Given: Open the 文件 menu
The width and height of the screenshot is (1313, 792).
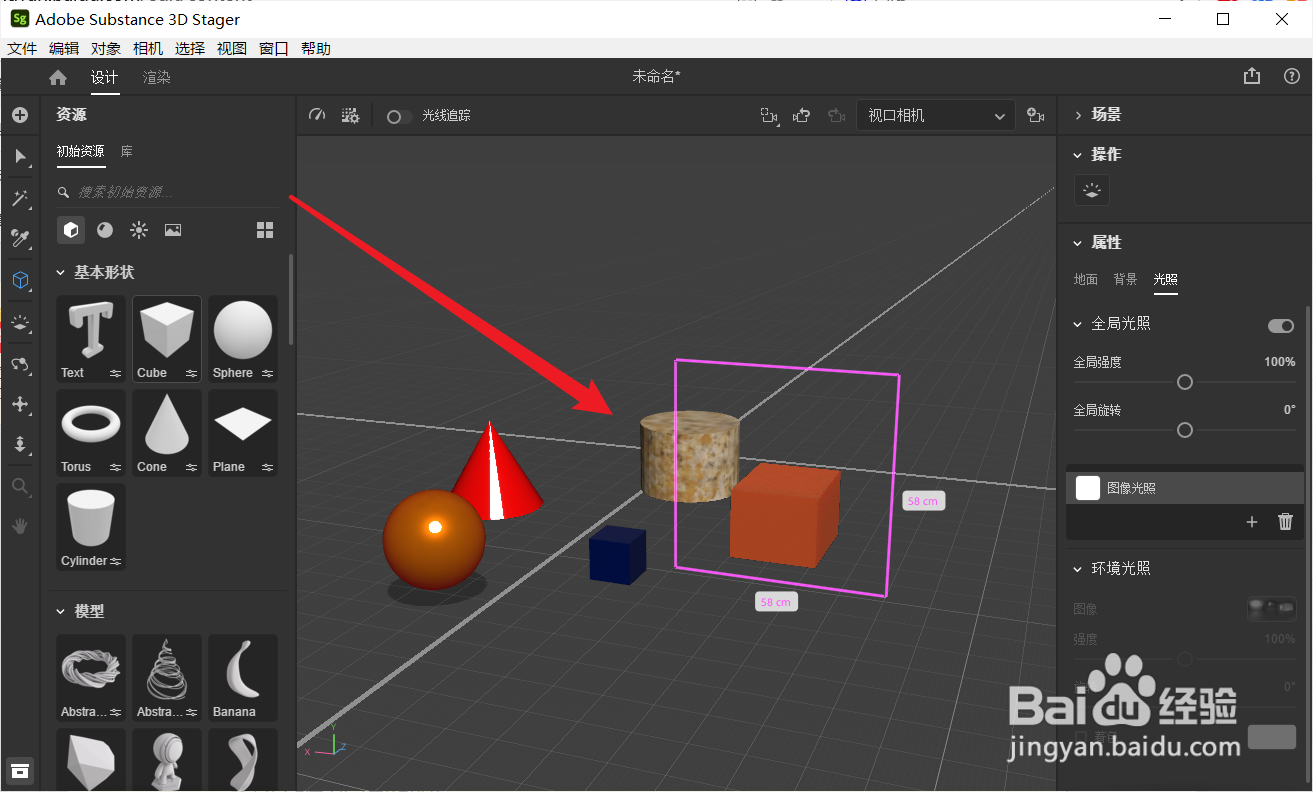Looking at the screenshot, I should pyautogui.click(x=22, y=48).
